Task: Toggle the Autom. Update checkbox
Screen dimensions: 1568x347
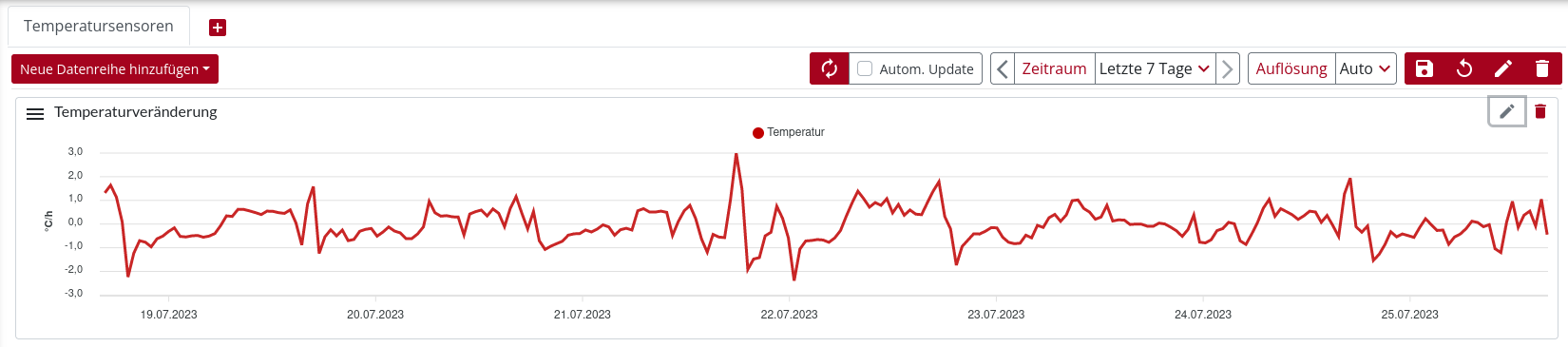Action: click(x=865, y=68)
